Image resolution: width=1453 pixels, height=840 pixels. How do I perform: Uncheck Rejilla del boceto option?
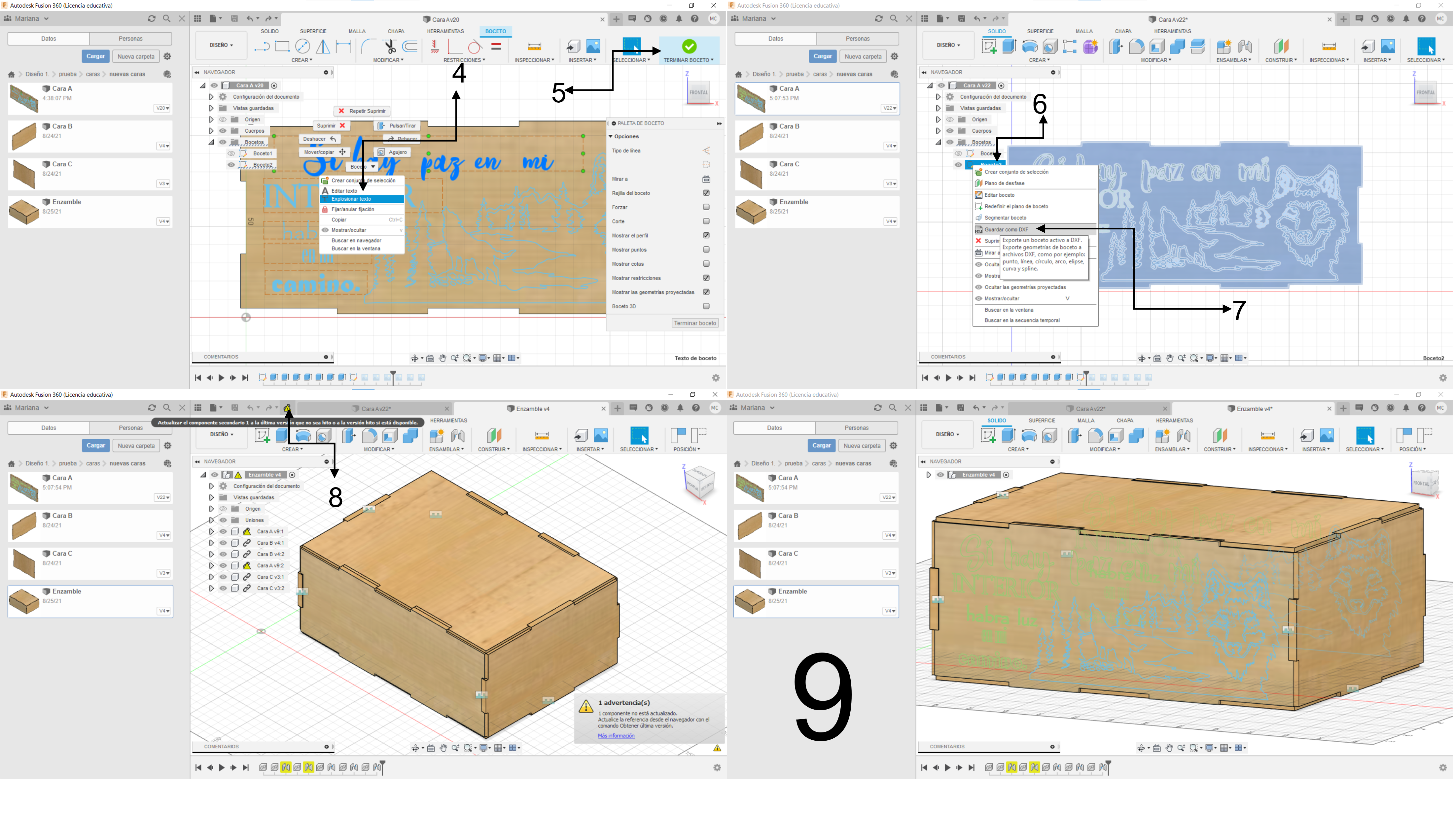(x=706, y=193)
